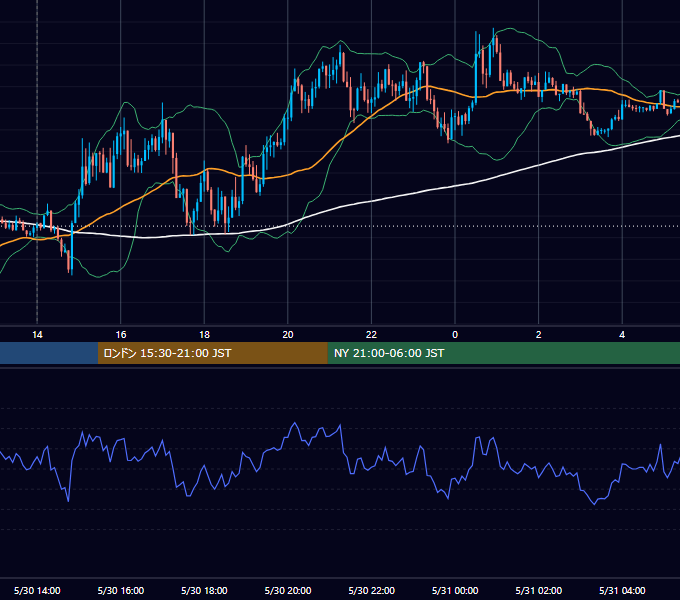Click the 5/31 04:00 date label

(622, 590)
